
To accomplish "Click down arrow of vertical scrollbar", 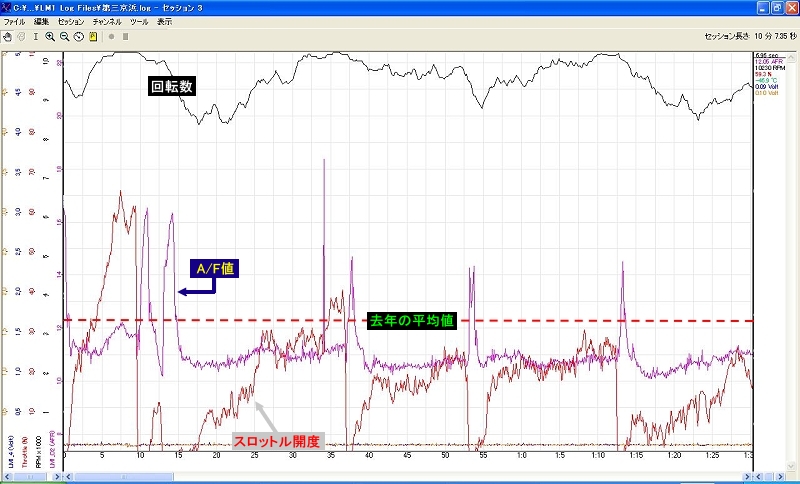I will point(791,467).
